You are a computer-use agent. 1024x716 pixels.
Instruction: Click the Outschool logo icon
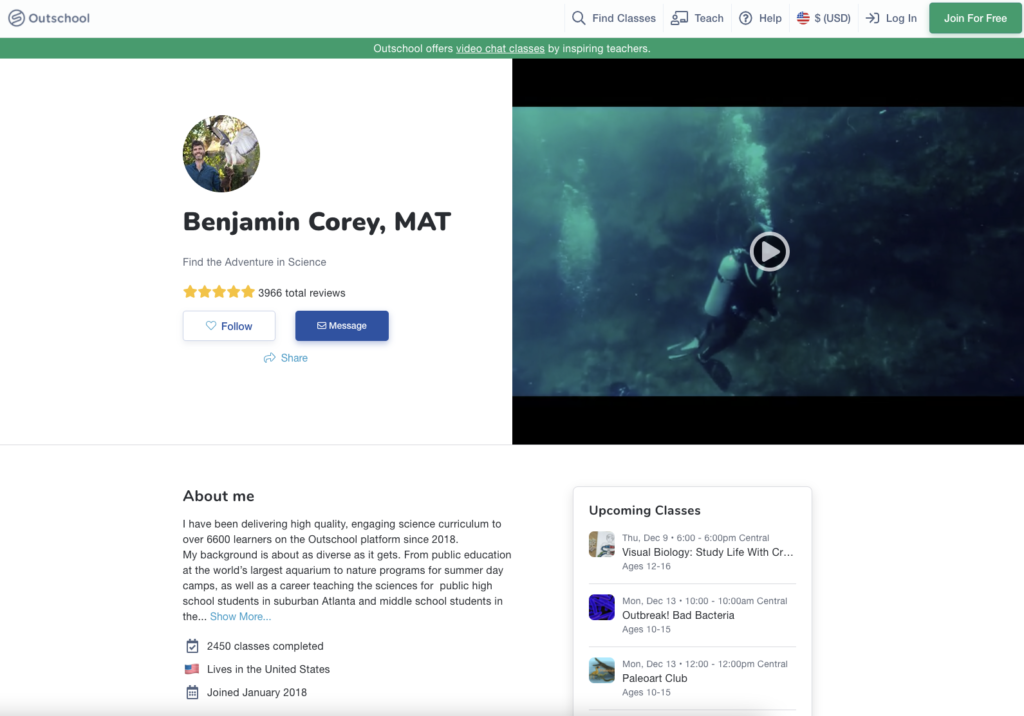coord(16,18)
